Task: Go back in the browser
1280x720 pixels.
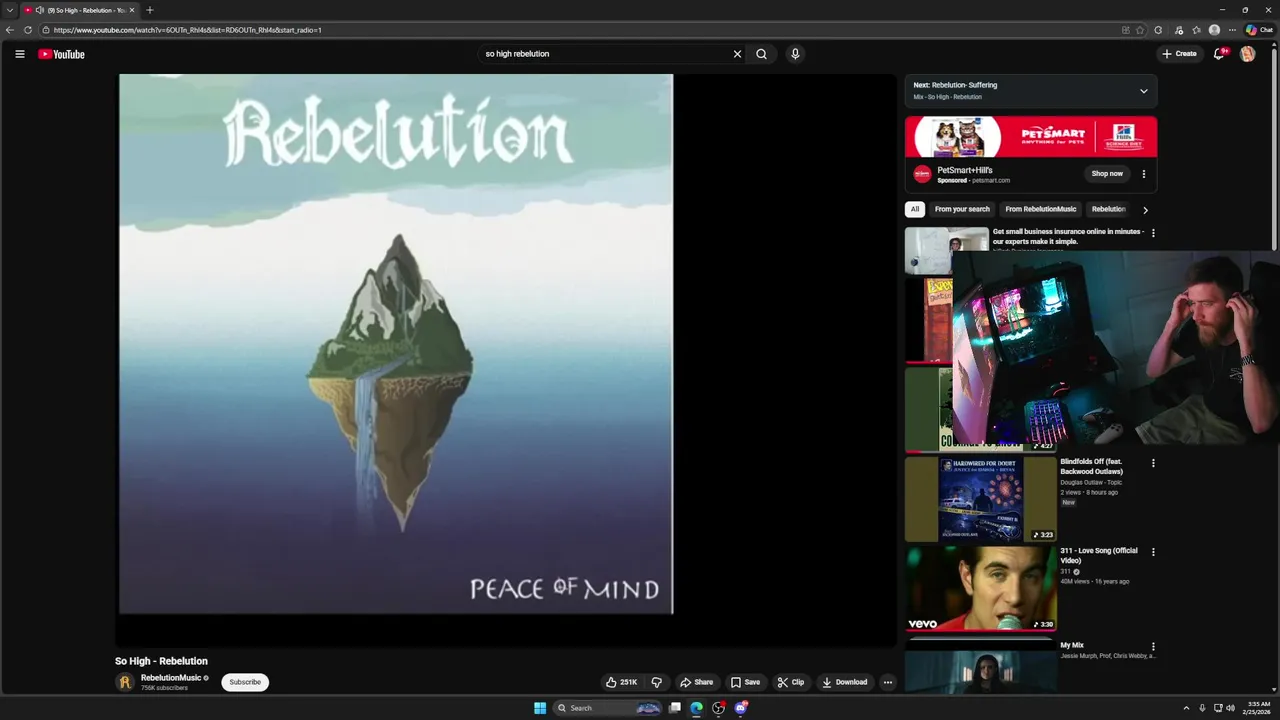Action: [10, 30]
